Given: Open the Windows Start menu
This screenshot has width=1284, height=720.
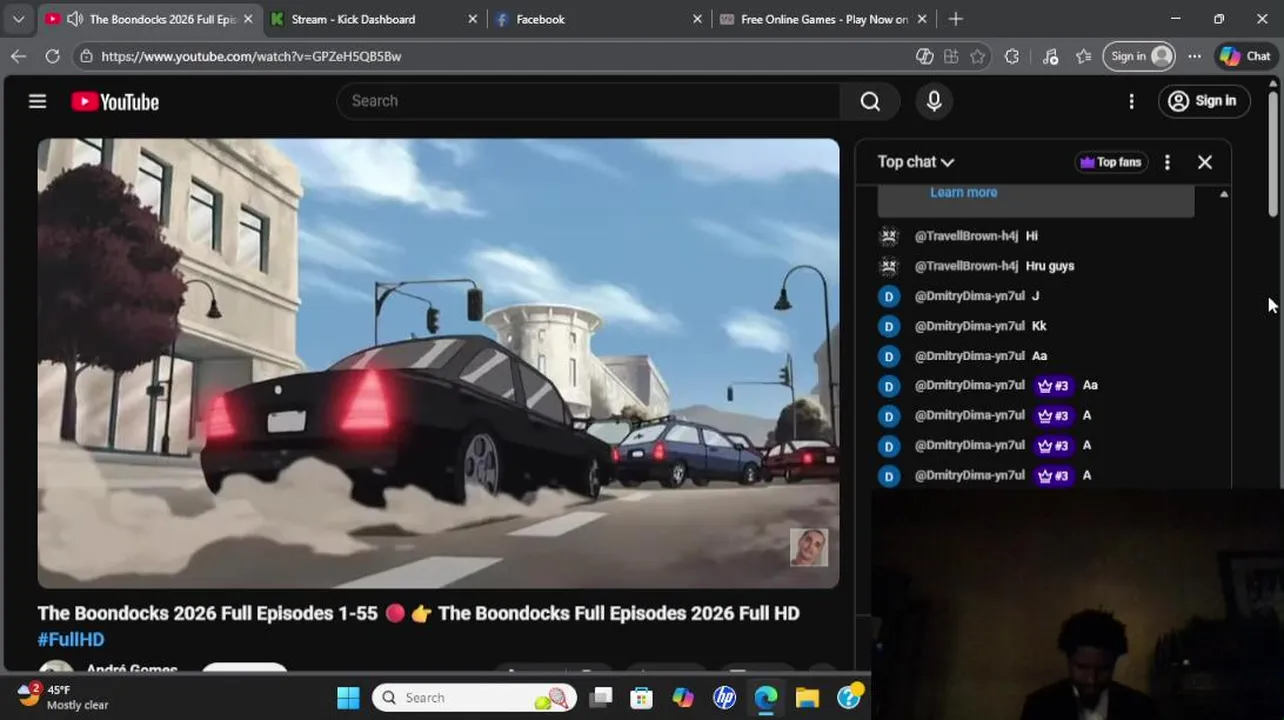Looking at the screenshot, I should coord(348,698).
